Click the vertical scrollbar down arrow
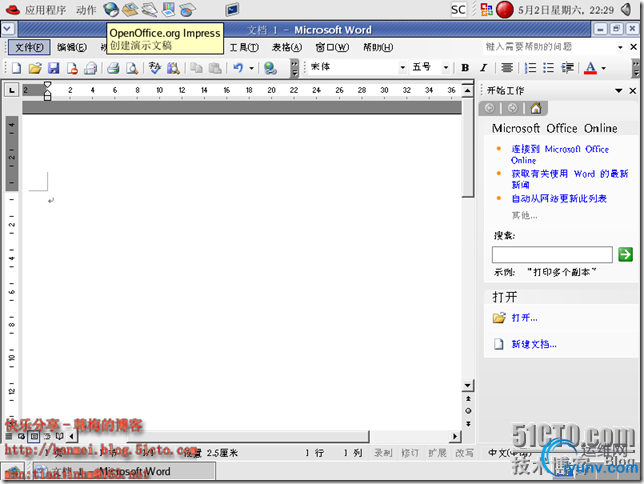 coord(468,385)
